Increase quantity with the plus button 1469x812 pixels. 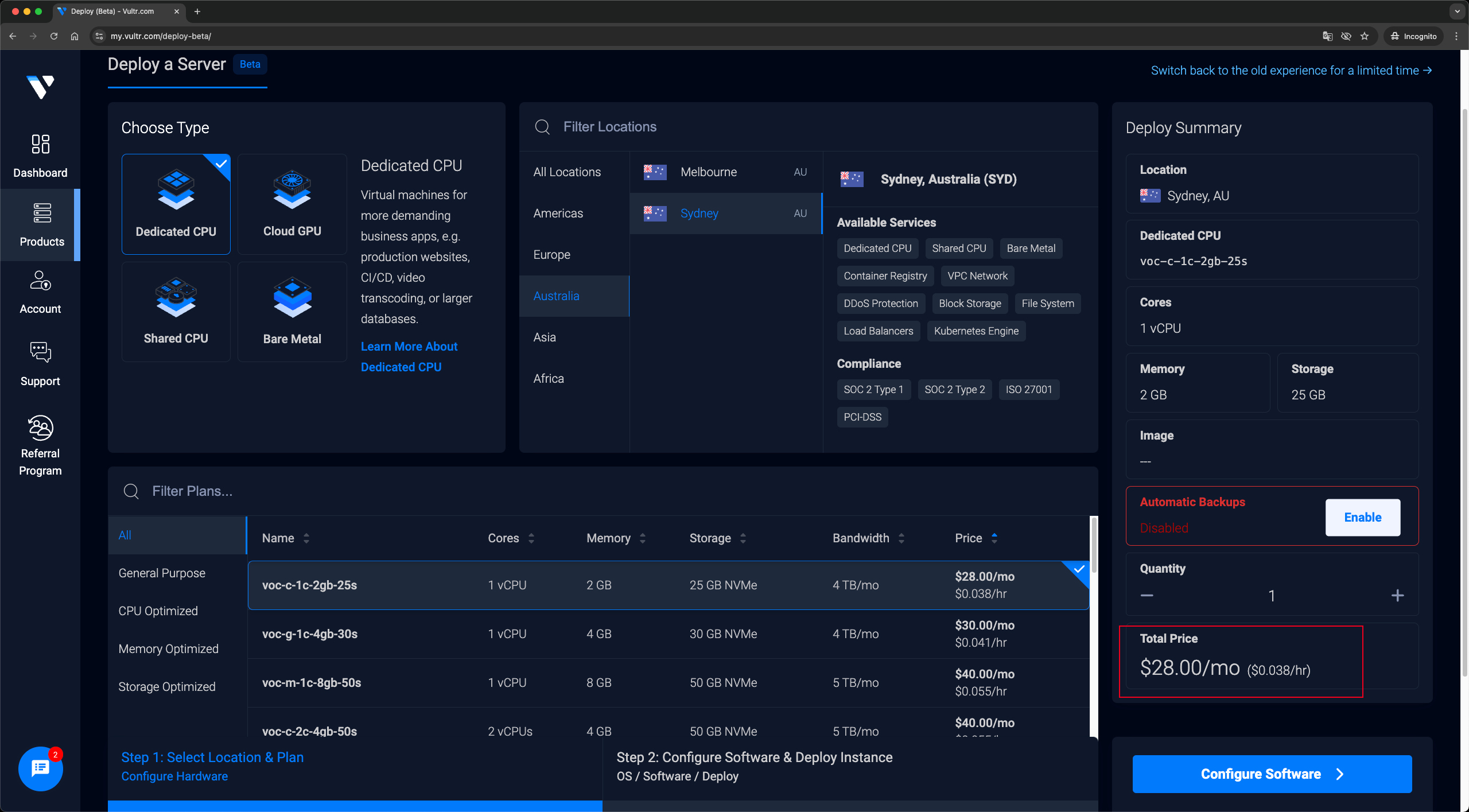[x=1397, y=595]
